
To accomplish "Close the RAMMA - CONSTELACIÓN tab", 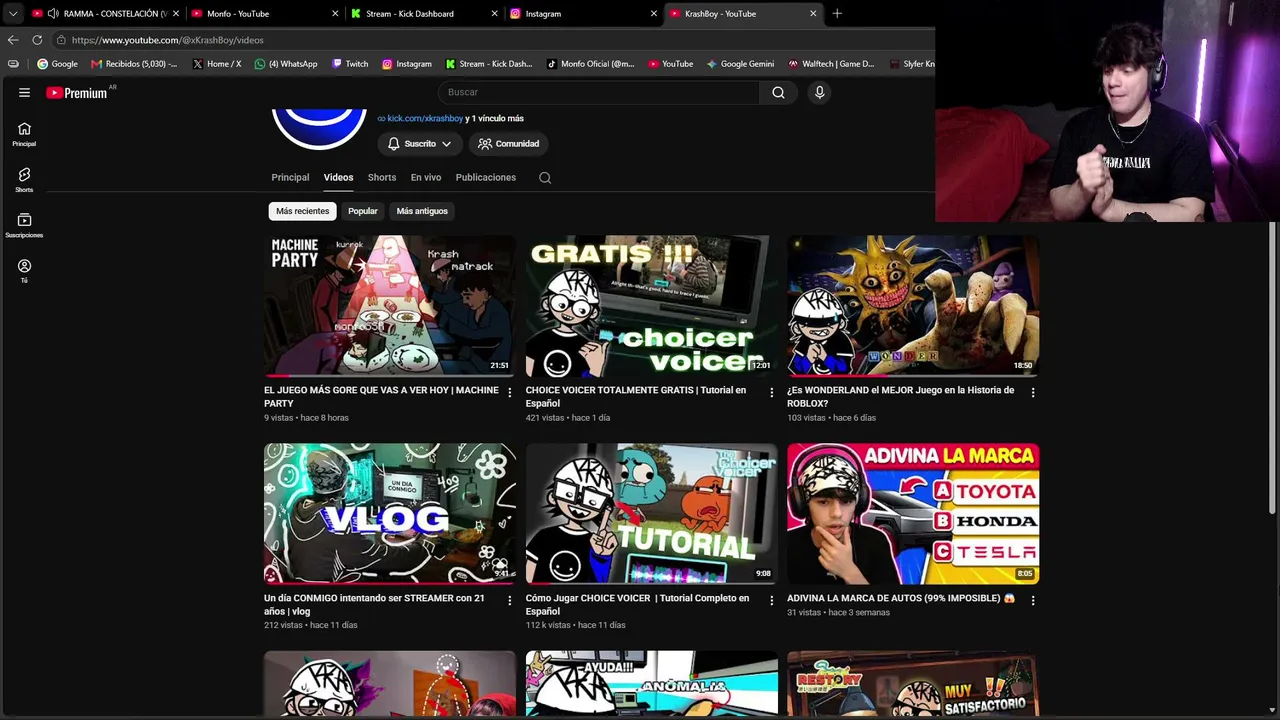I will coord(175,14).
